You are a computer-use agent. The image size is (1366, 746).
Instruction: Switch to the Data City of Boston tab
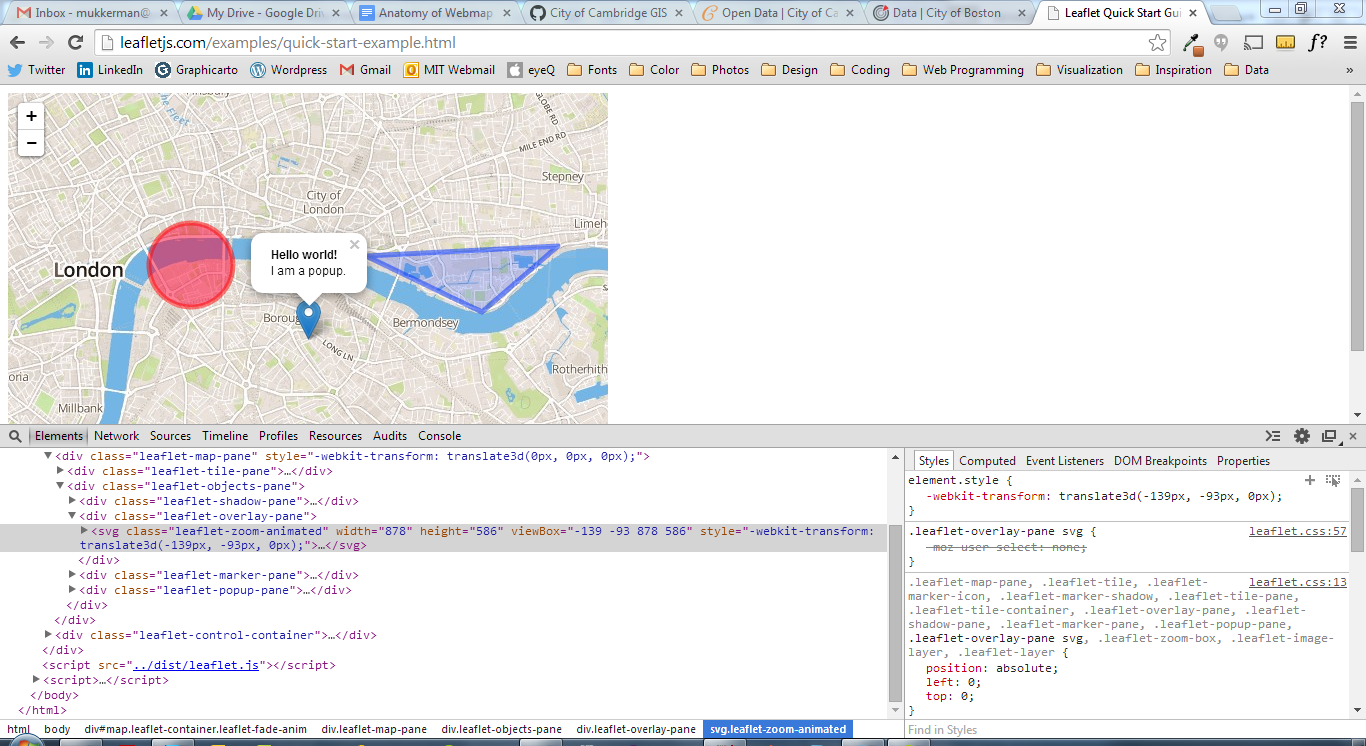(947, 13)
